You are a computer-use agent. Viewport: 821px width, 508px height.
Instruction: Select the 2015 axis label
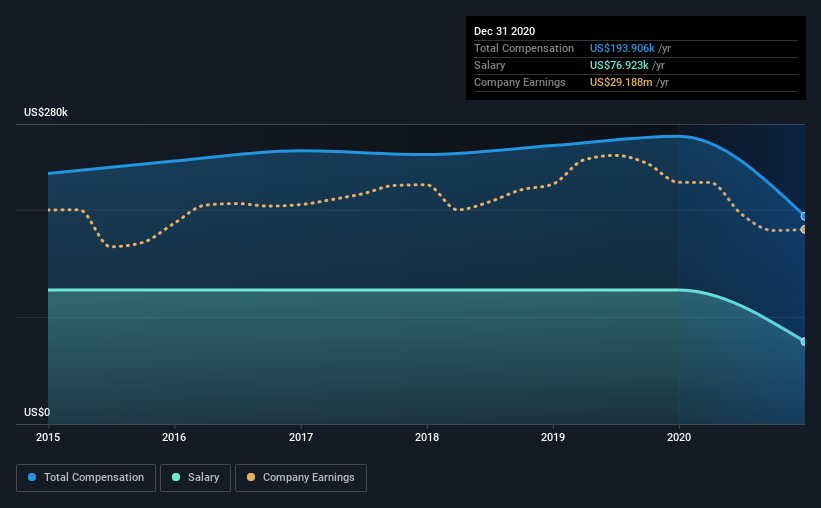pos(48,437)
